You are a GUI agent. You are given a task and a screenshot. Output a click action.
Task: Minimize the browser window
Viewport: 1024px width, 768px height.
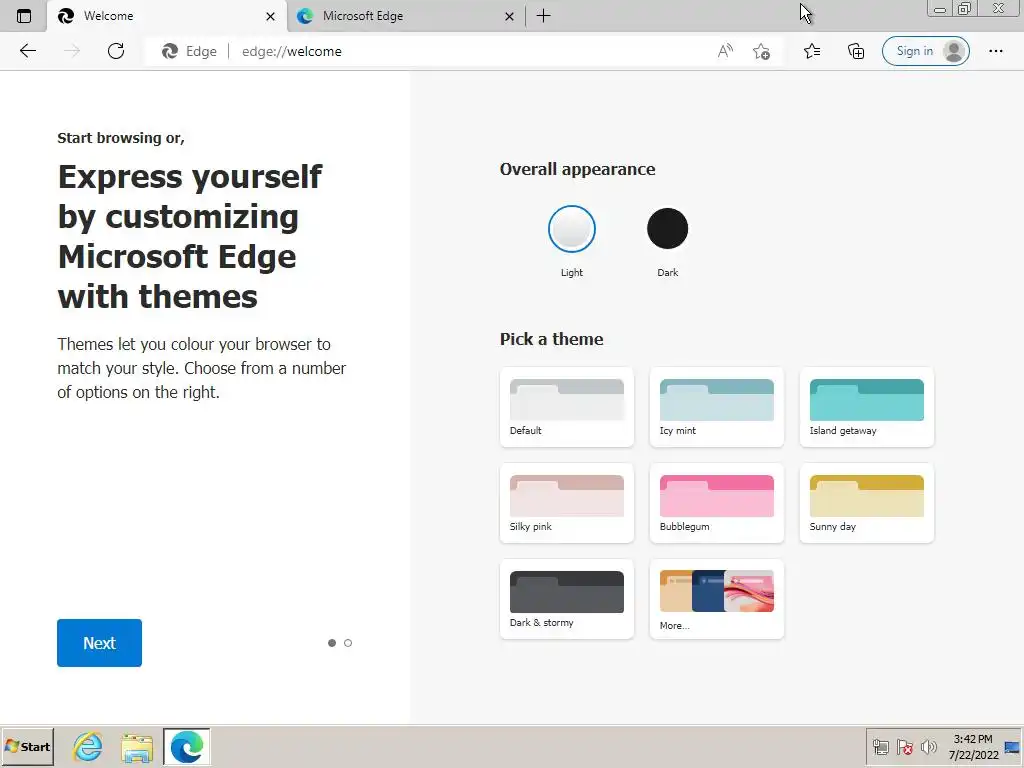940,8
